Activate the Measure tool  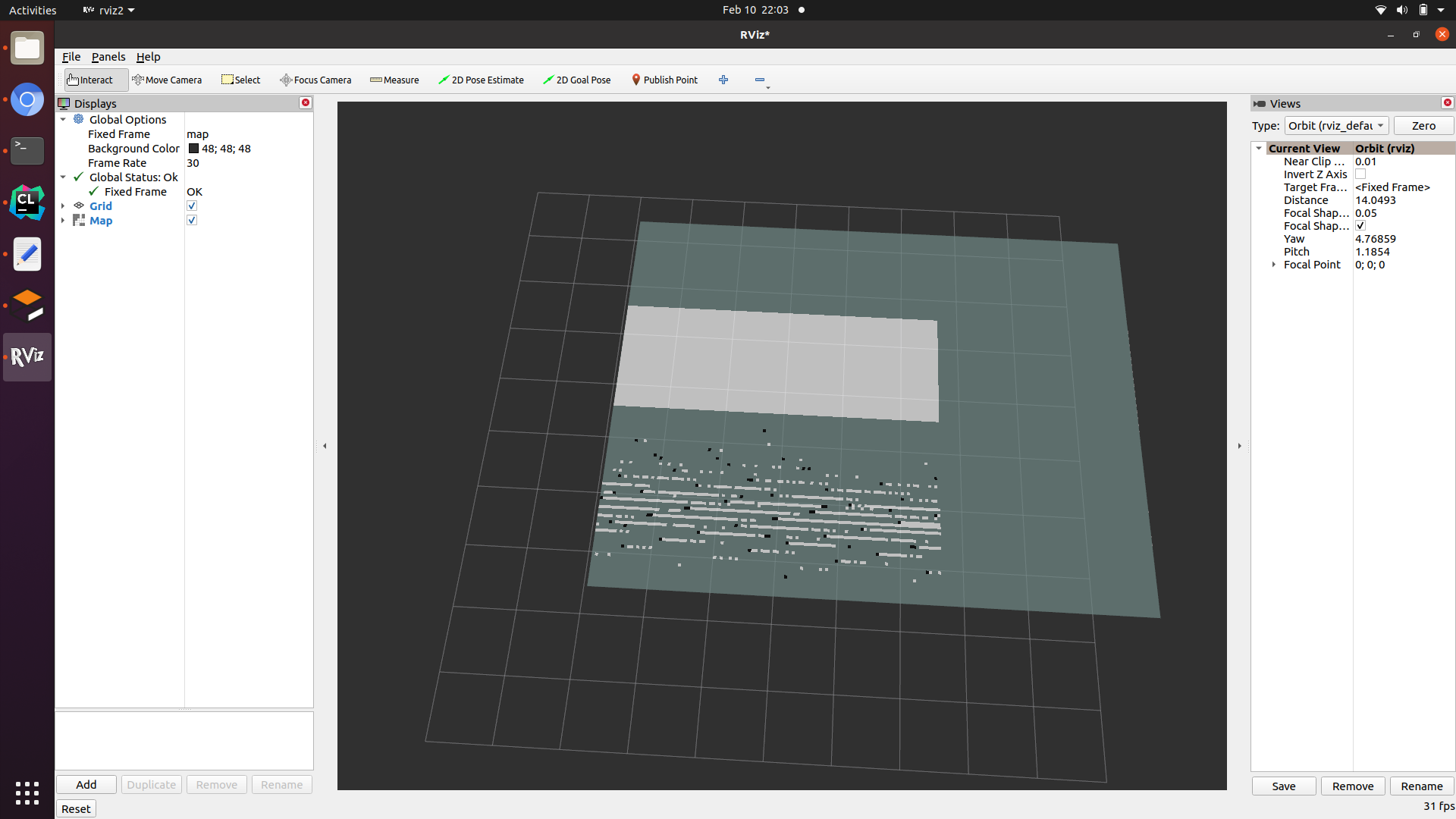(394, 80)
